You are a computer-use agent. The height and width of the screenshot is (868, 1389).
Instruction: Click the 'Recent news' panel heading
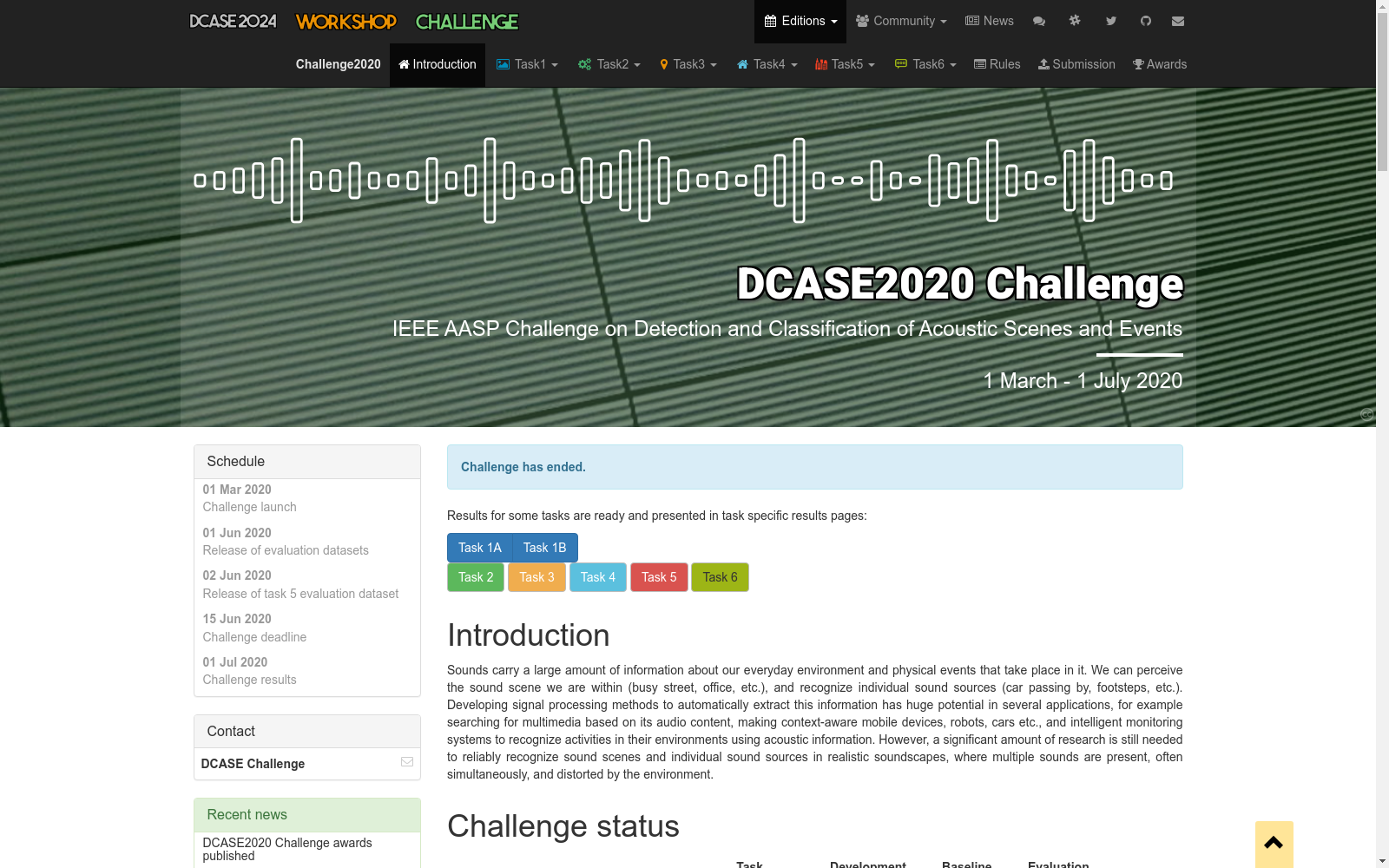[x=307, y=815]
